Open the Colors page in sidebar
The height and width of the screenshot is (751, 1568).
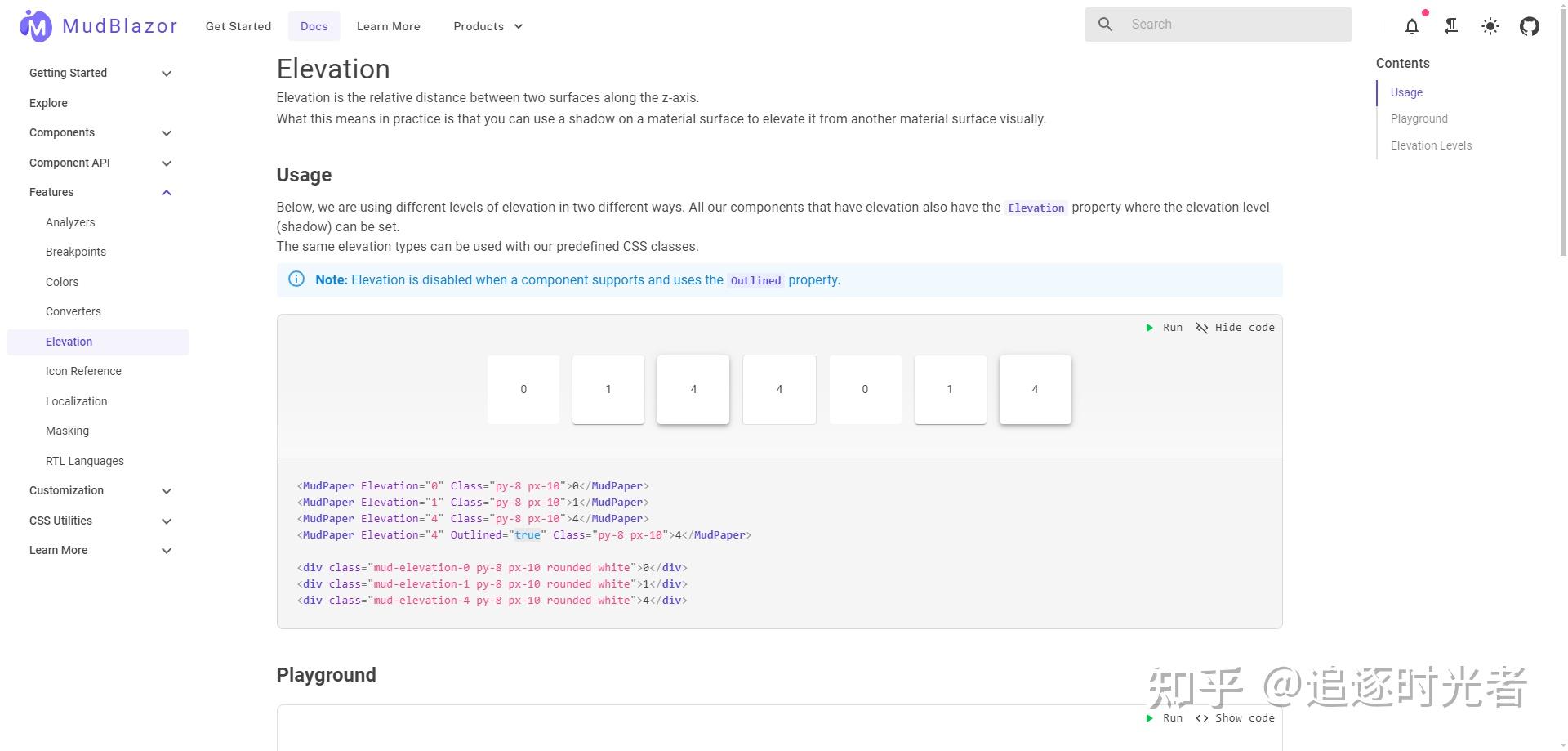tap(62, 282)
